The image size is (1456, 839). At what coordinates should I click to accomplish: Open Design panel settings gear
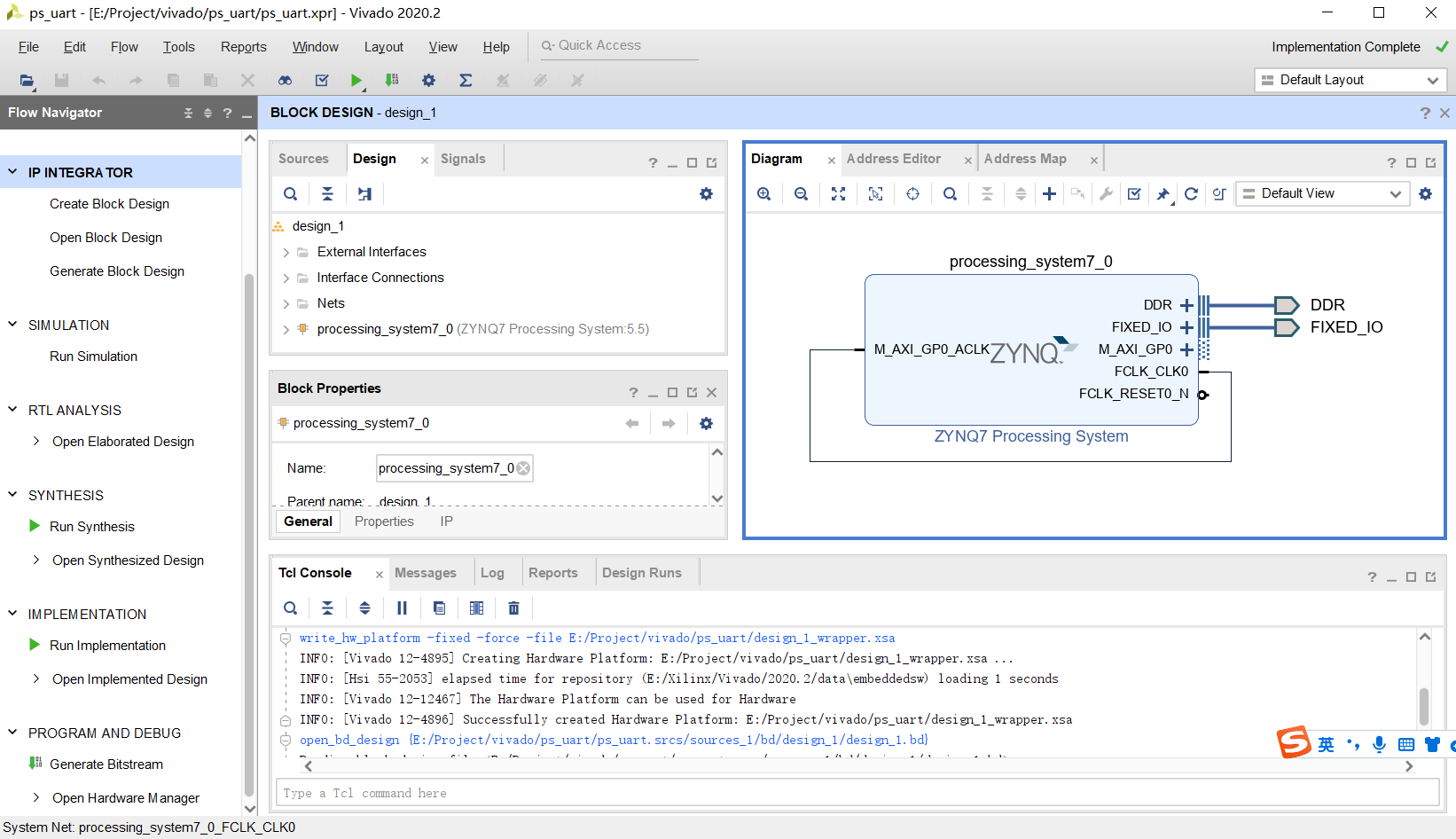(x=706, y=193)
